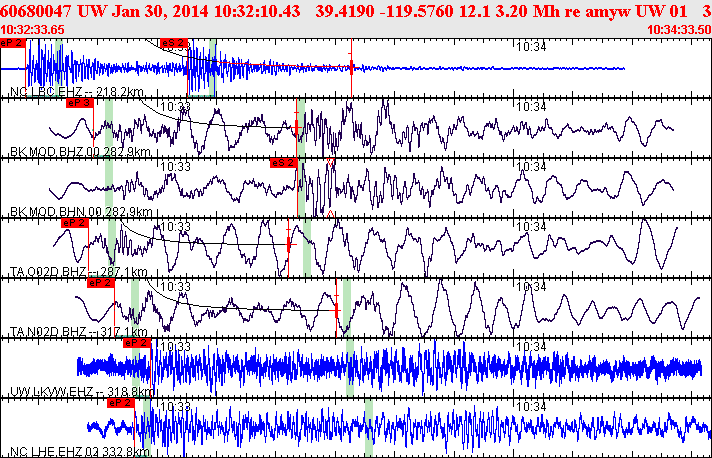Click the 10:34 time label on NC LHE trace
This screenshot has height=458, width=712.
coord(531,406)
